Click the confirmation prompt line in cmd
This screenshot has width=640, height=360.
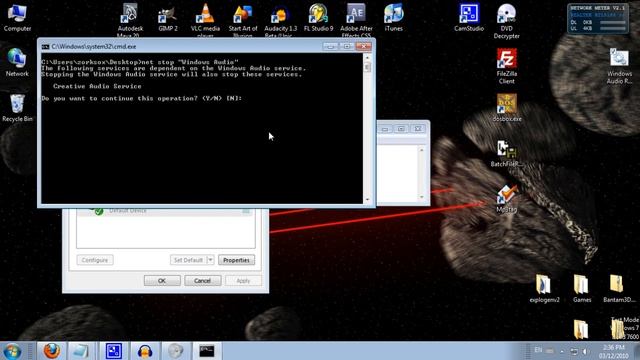point(142,98)
